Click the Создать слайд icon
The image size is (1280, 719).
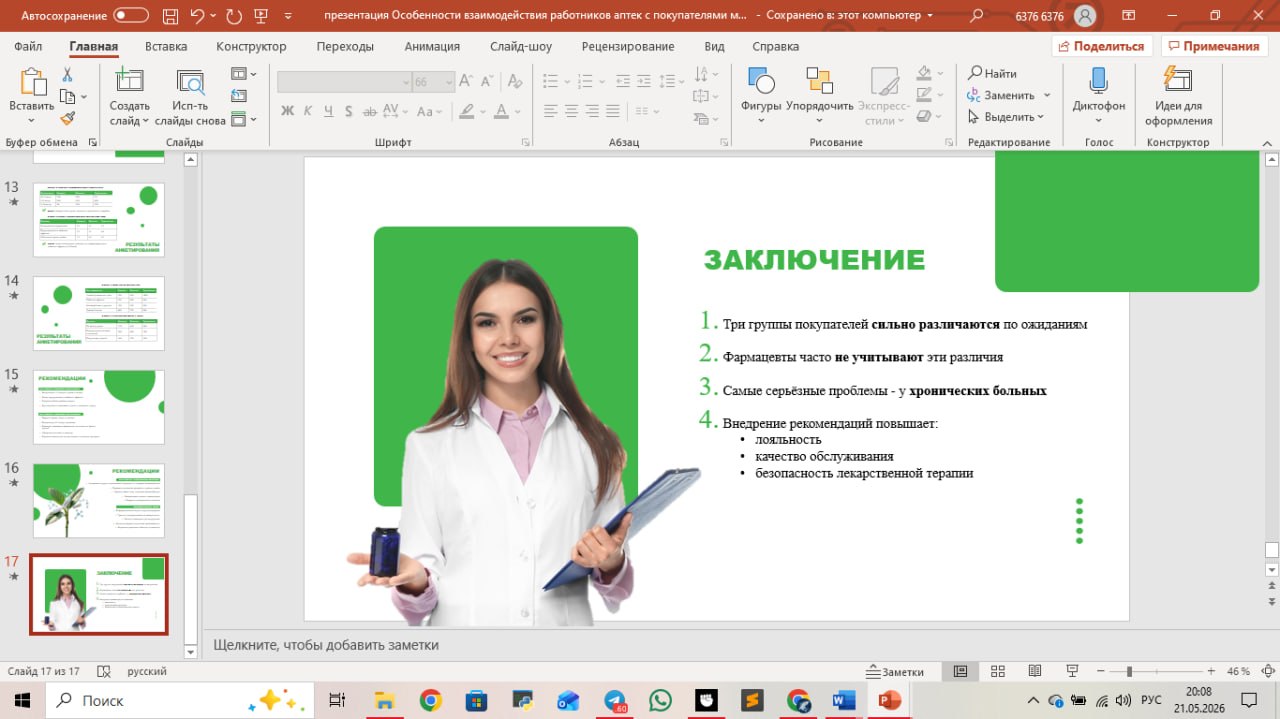[129, 82]
